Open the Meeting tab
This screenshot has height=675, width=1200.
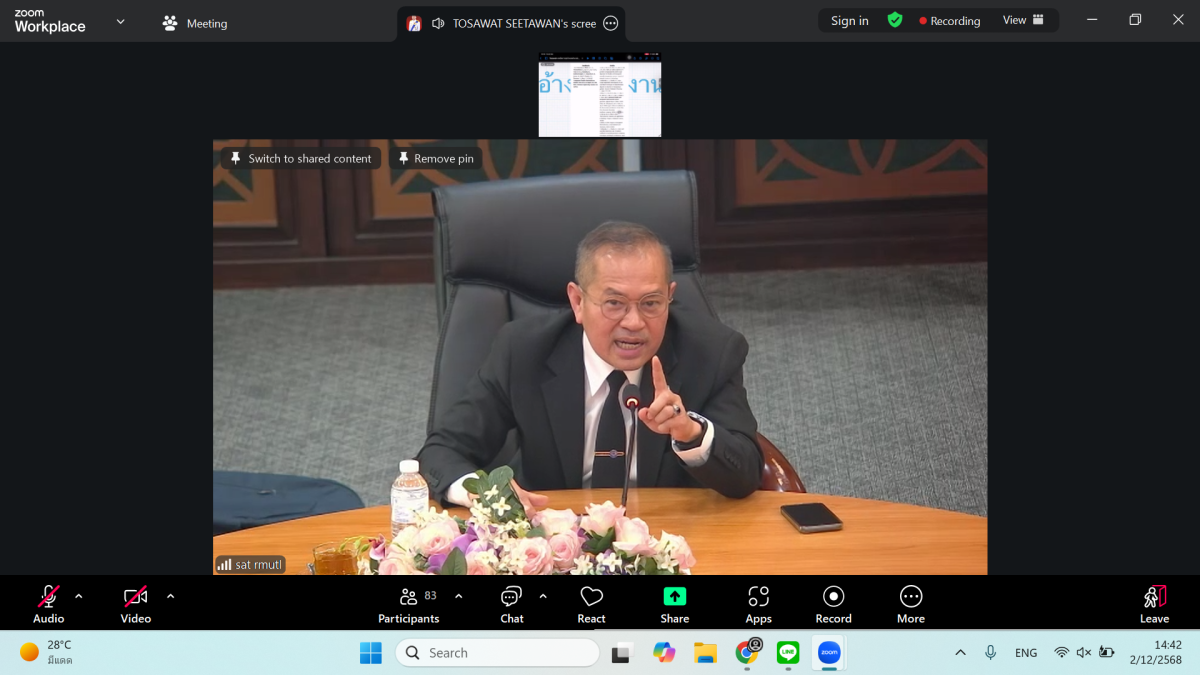[x=196, y=23]
